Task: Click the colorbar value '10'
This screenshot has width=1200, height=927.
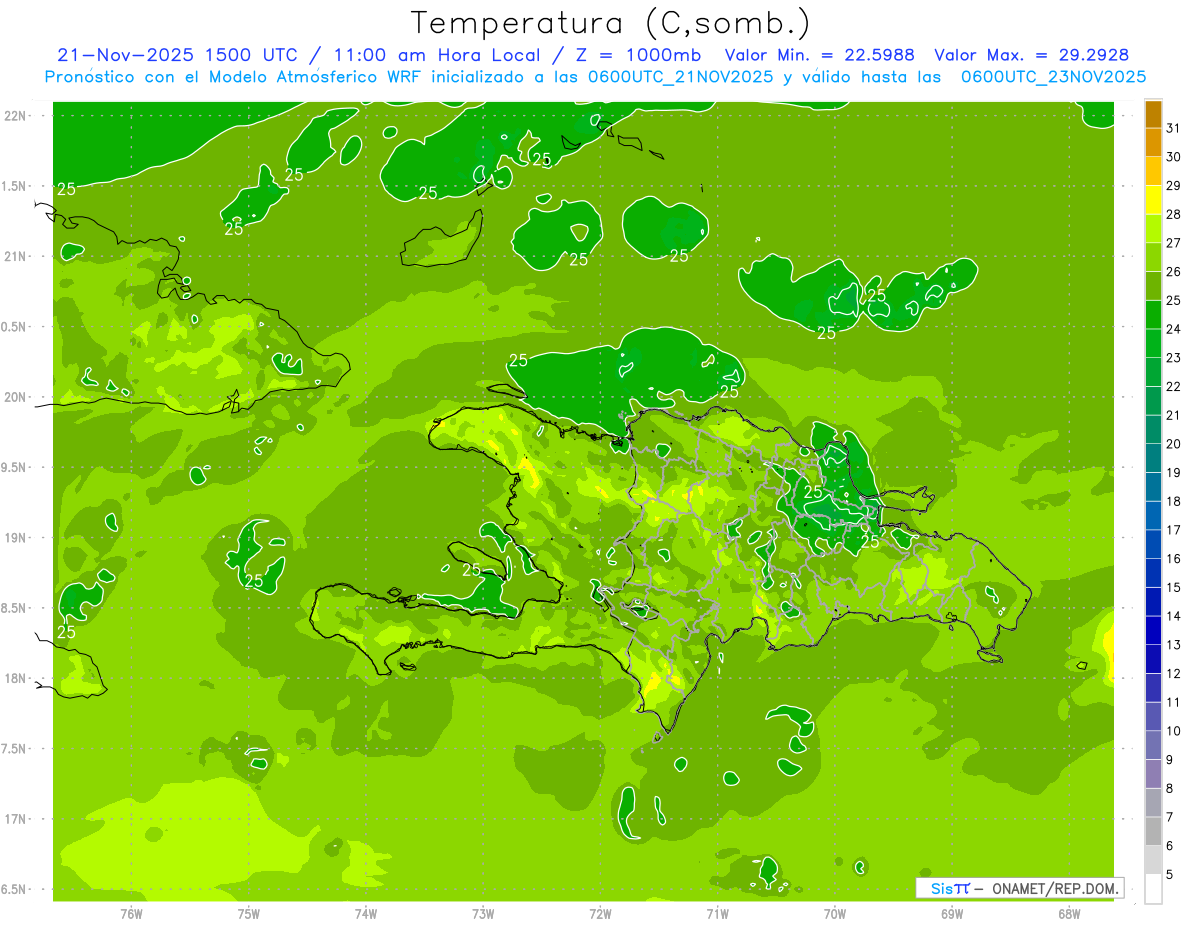Action: [1174, 731]
